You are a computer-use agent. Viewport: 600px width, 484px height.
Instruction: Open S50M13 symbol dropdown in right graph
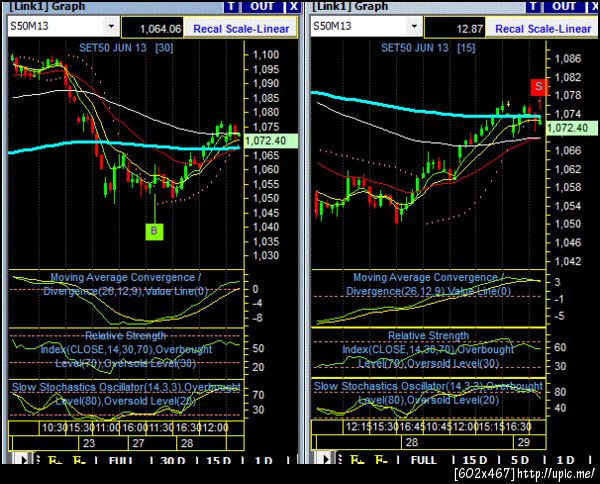414,26
